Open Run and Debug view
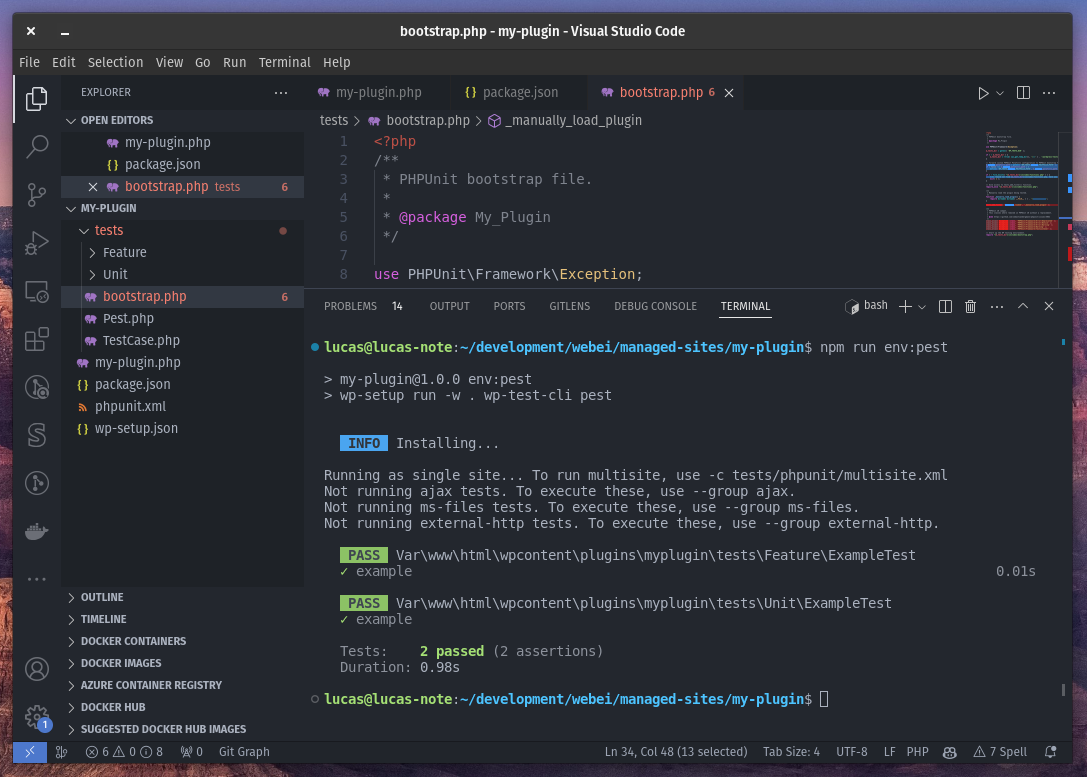1087x777 pixels. pos(37,243)
